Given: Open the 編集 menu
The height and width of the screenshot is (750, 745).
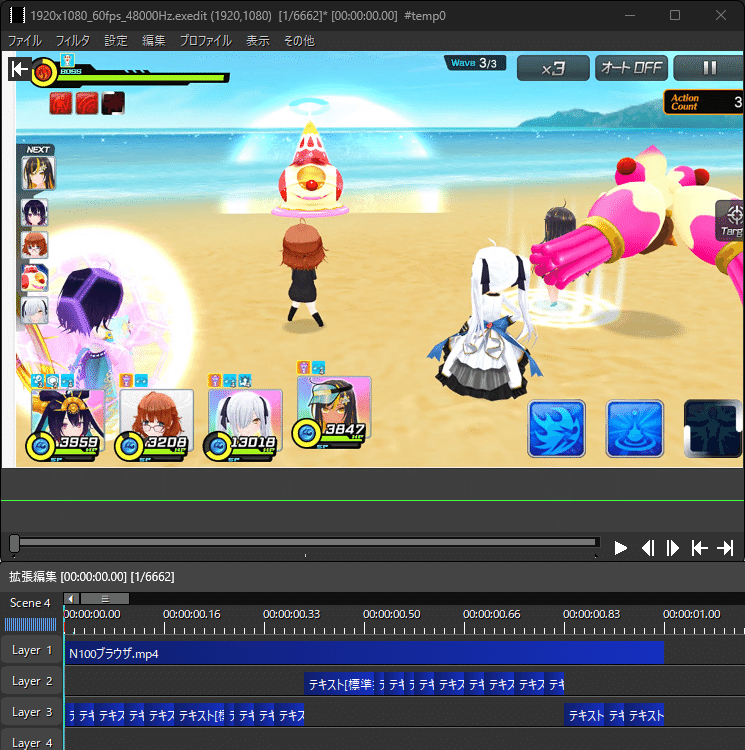Looking at the screenshot, I should pyautogui.click(x=153, y=41).
